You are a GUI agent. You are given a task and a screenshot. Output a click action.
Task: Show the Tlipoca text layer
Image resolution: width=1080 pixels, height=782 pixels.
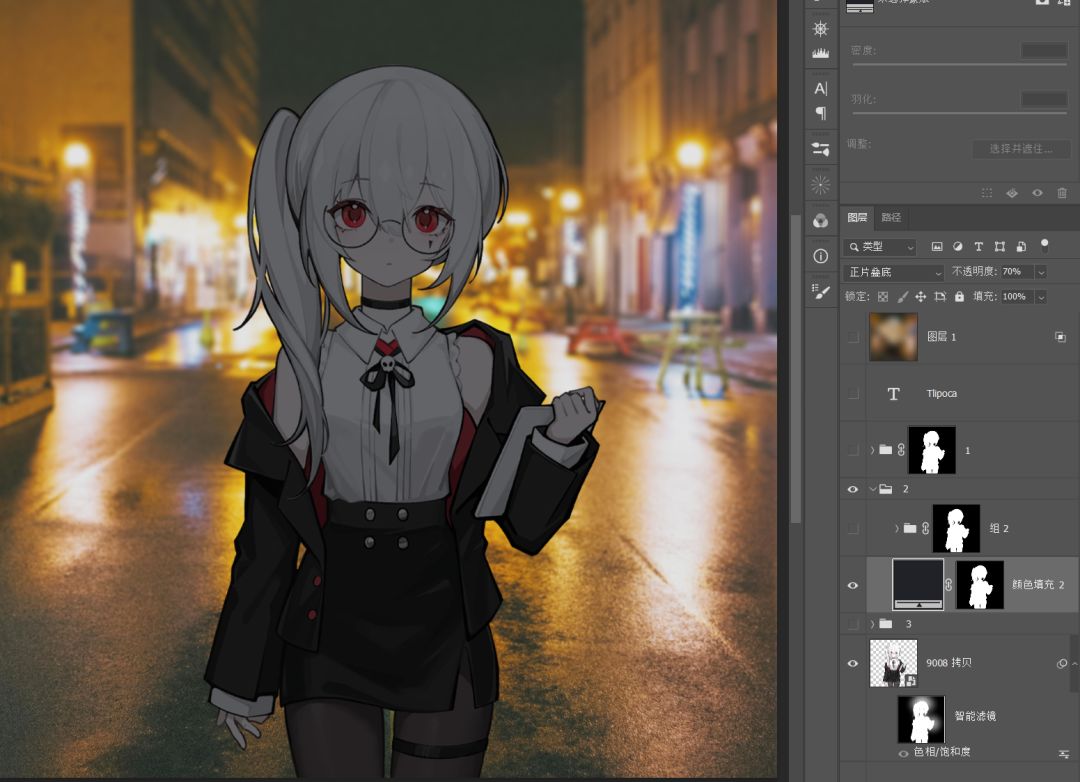pos(853,394)
